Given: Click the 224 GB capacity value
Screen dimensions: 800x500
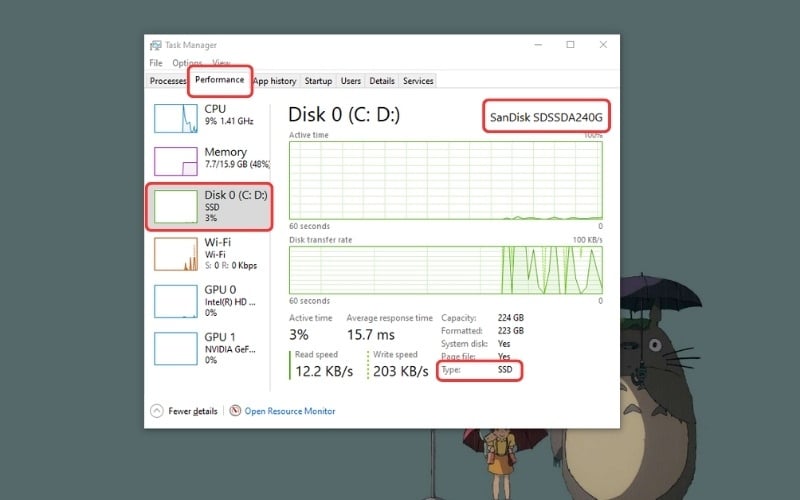Looking at the screenshot, I should [511, 317].
